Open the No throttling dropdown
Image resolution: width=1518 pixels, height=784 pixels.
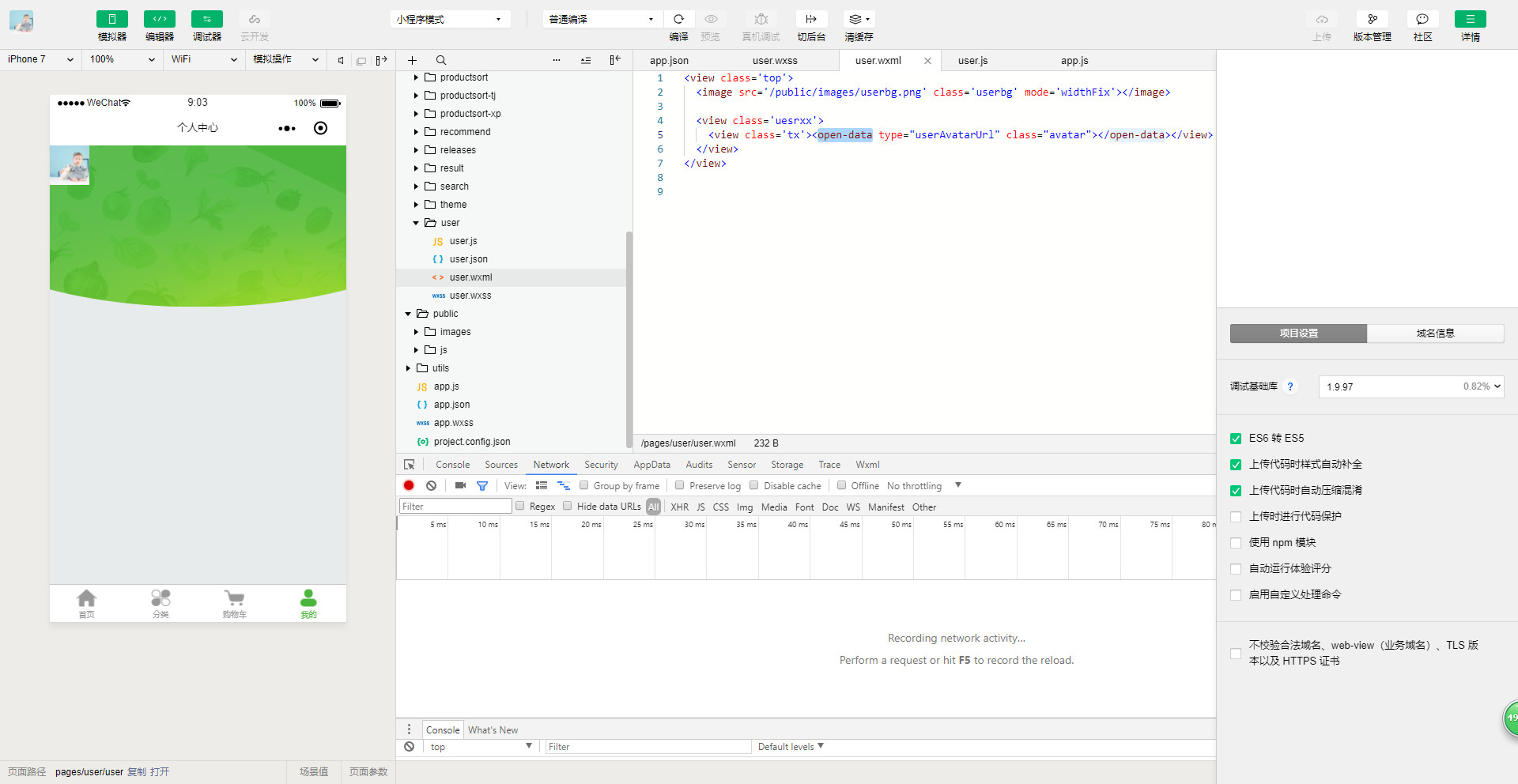coord(924,485)
